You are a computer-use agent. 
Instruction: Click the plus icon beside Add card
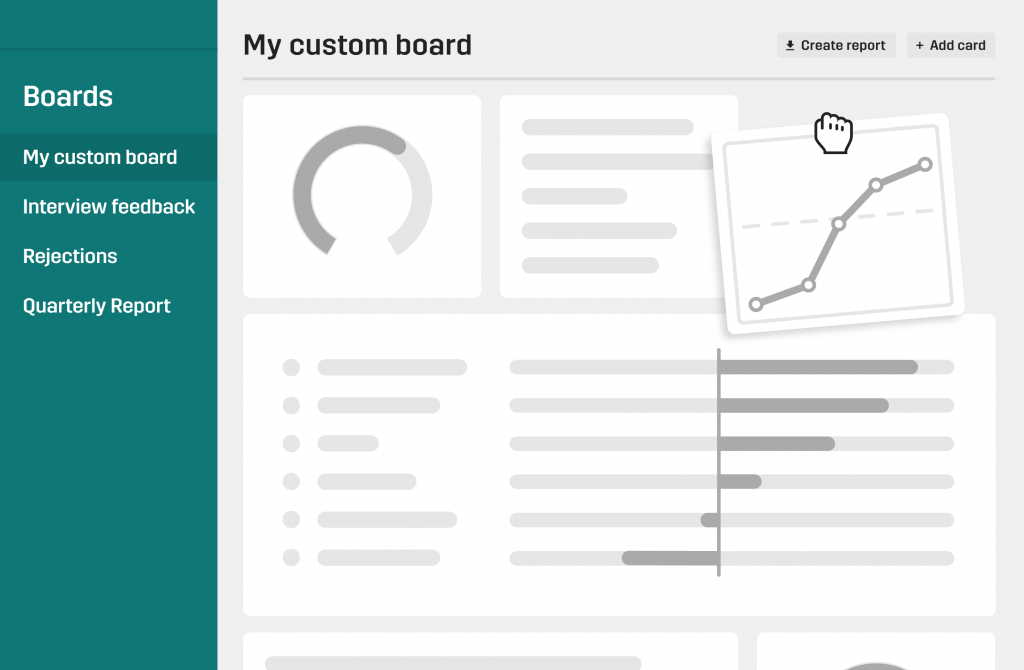coord(920,45)
